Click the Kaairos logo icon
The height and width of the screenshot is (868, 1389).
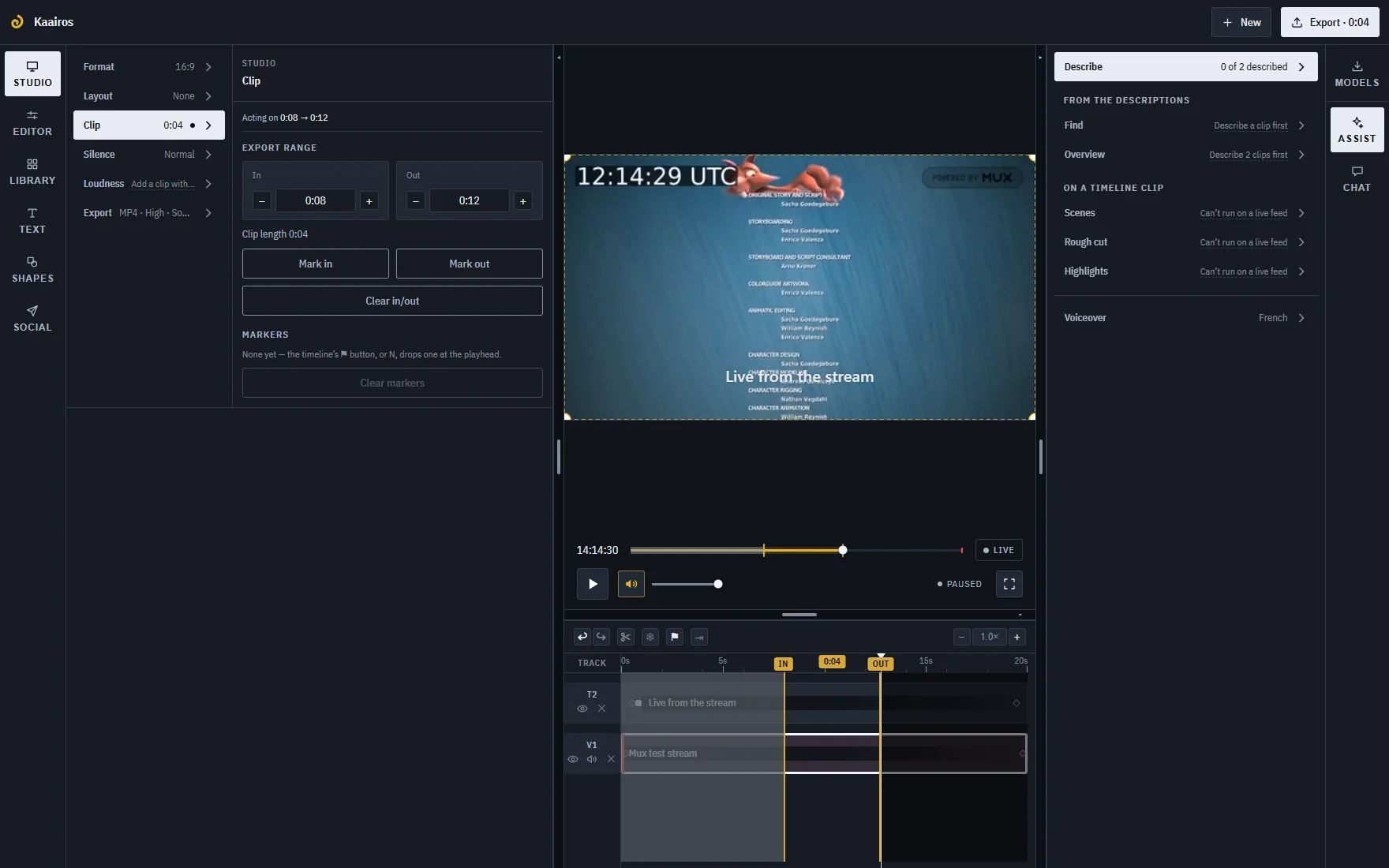(x=17, y=22)
